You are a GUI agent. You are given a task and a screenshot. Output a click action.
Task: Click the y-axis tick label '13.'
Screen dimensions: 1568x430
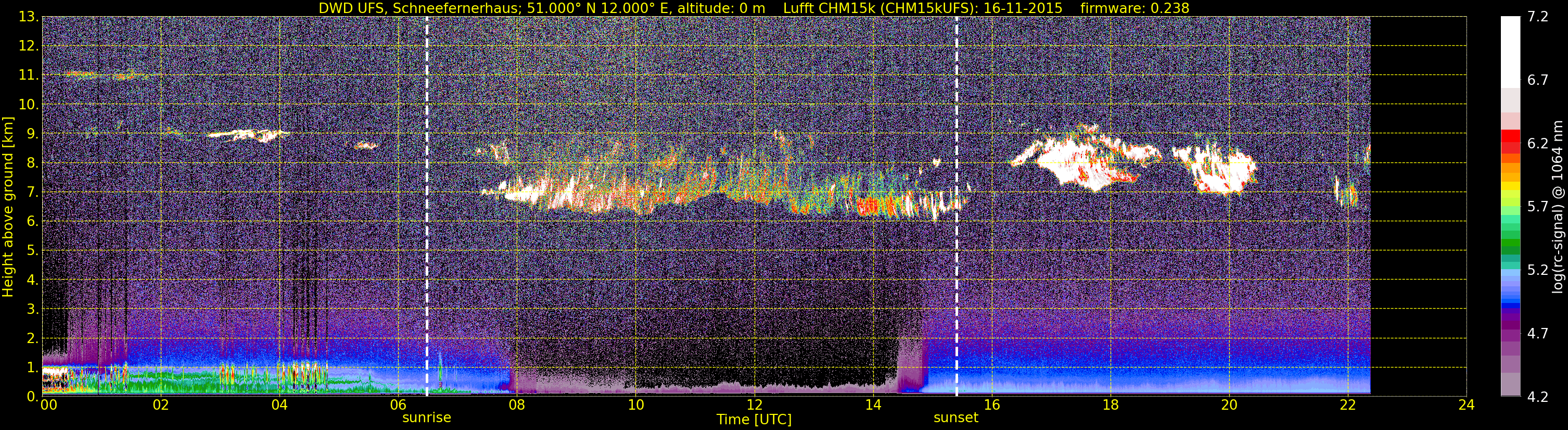point(29,17)
